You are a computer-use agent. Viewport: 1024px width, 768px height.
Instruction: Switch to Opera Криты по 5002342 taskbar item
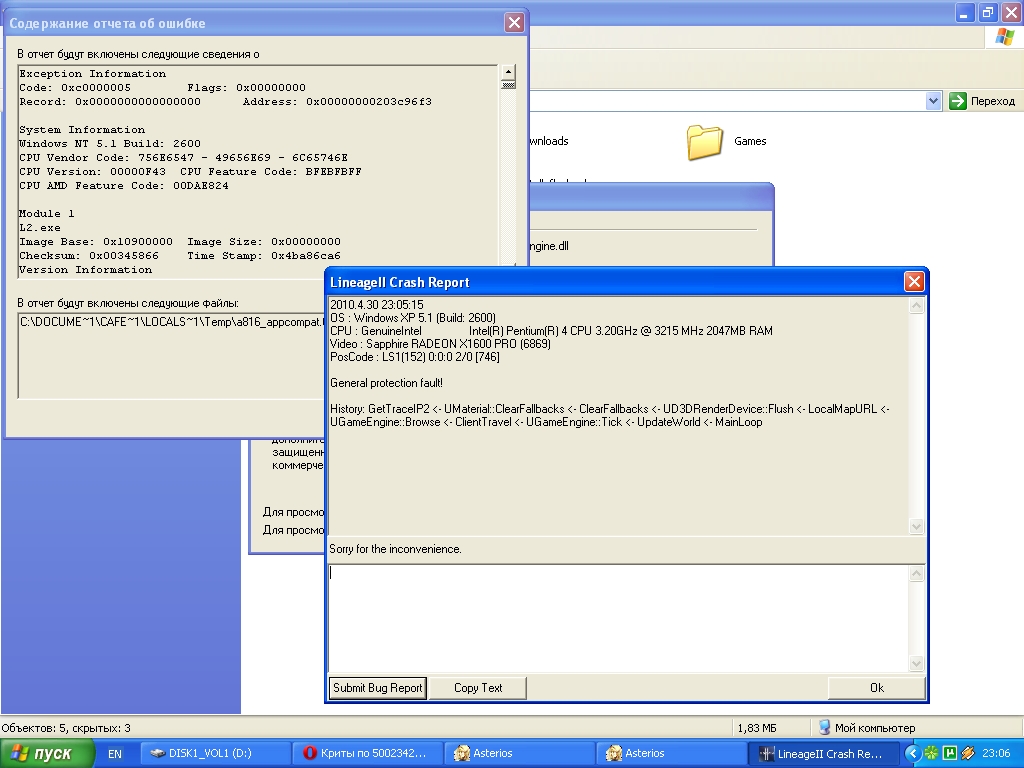(368, 753)
